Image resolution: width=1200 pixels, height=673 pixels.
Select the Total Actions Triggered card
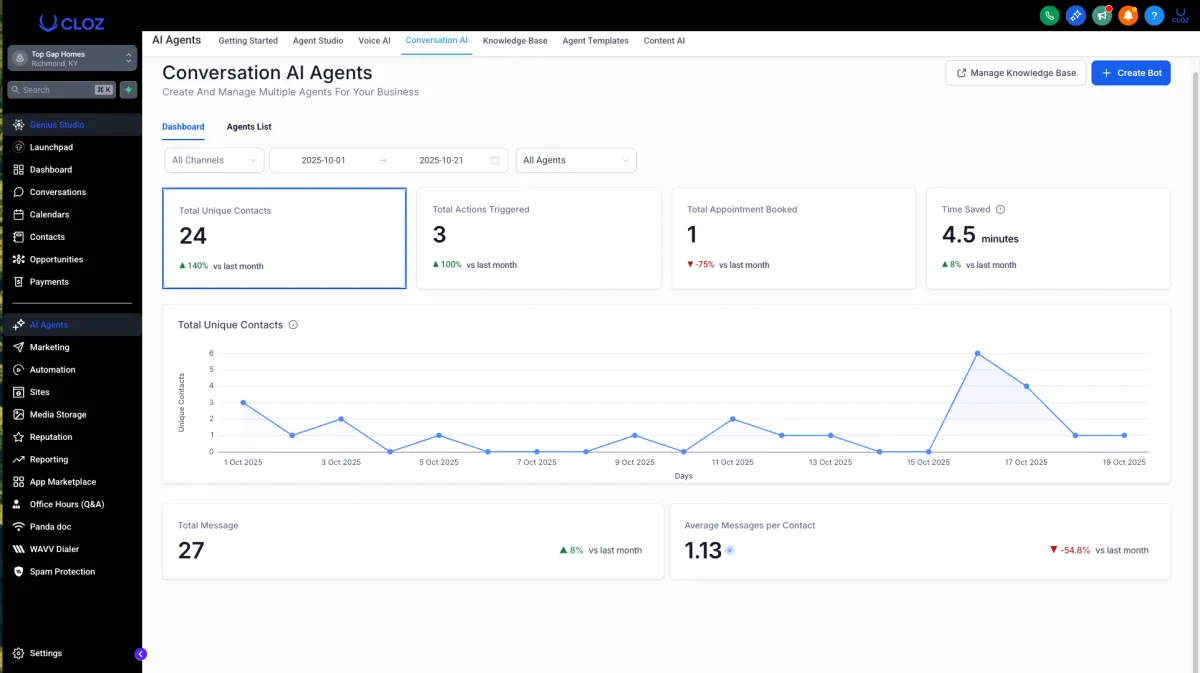538,238
